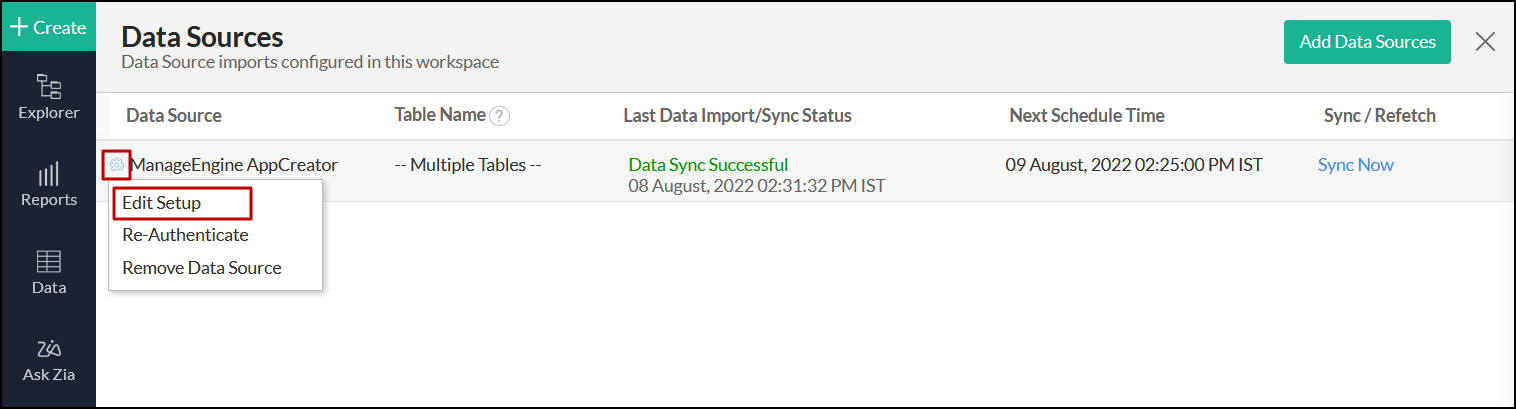Click the Next Schedule Time column header
Viewport: 1516px width, 409px height.
(1087, 116)
